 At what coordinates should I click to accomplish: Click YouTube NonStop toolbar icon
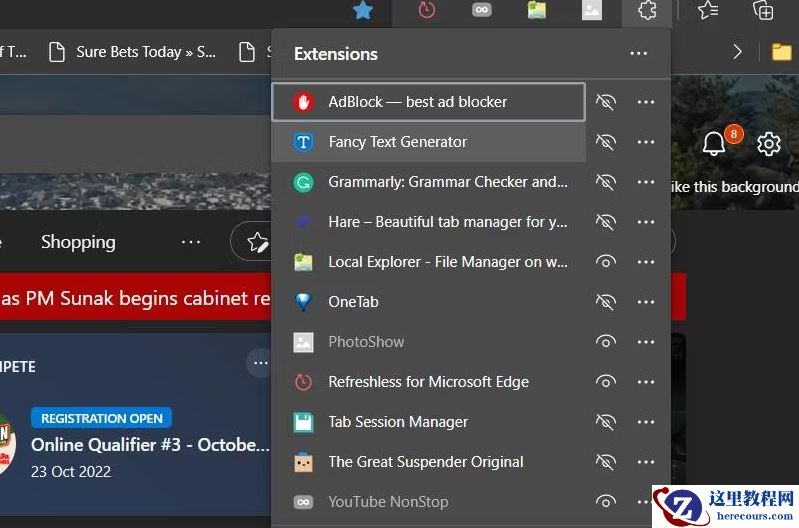click(482, 10)
